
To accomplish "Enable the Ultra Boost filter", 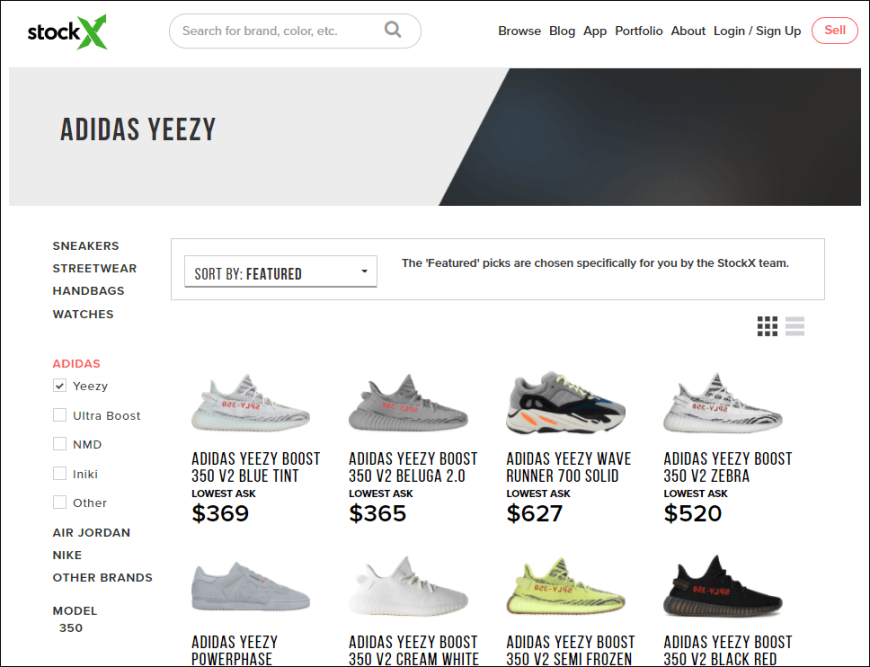I will coord(60,415).
